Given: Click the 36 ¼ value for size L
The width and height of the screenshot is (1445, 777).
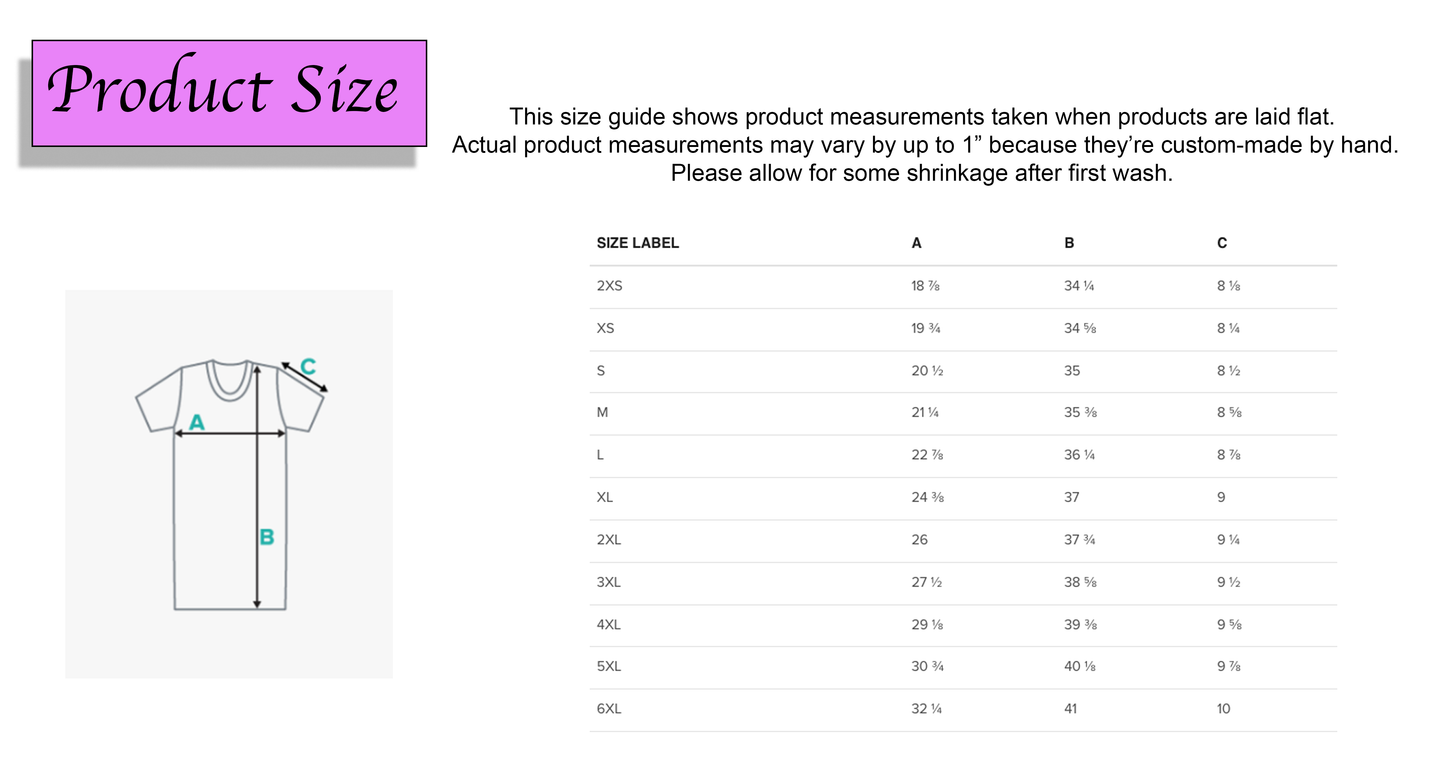Looking at the screenshot, I should click(x=1079, y=455).
